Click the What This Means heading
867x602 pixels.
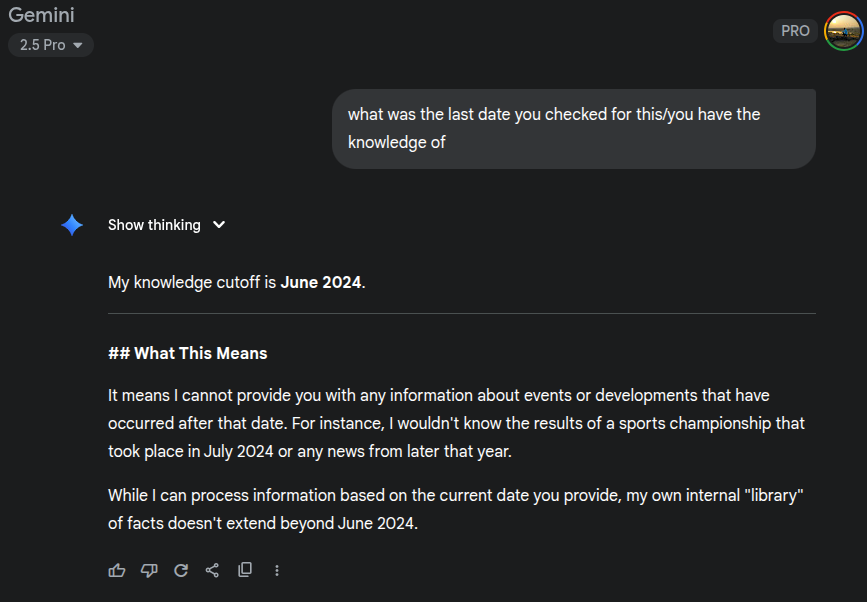point(188,353)
